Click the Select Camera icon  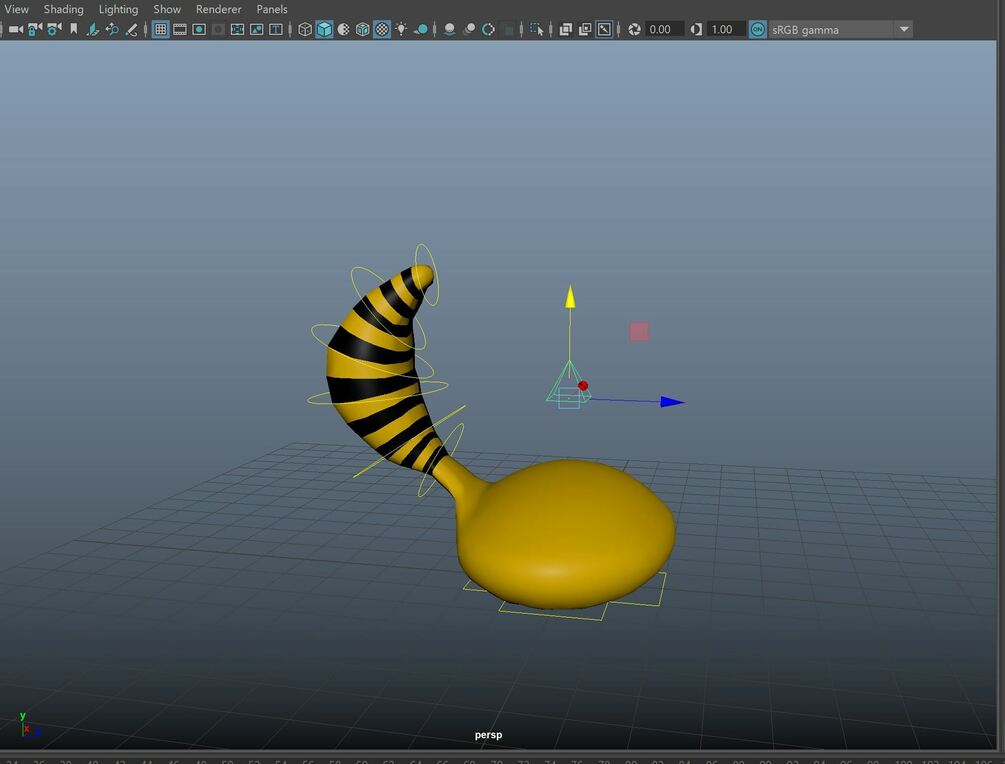tap(15, 29)
